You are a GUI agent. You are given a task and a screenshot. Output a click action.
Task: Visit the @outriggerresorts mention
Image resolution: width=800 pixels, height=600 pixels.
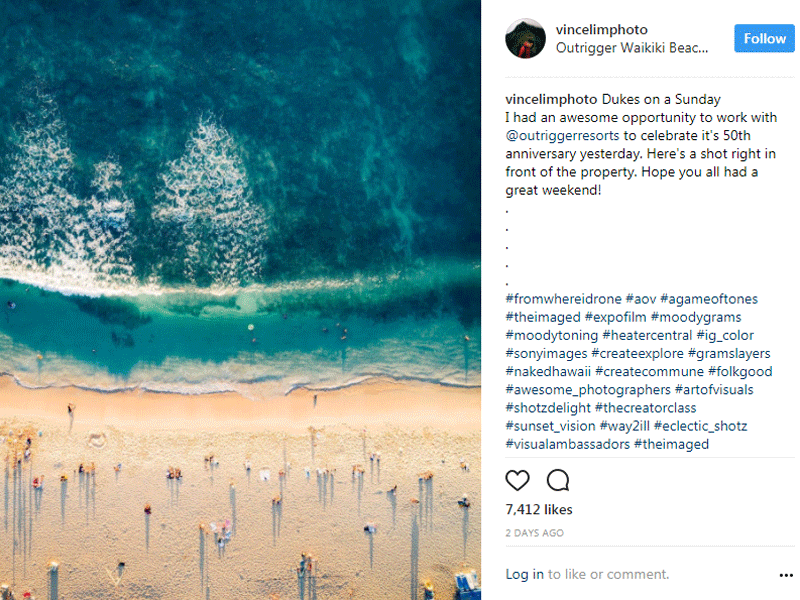coord(562,136)
